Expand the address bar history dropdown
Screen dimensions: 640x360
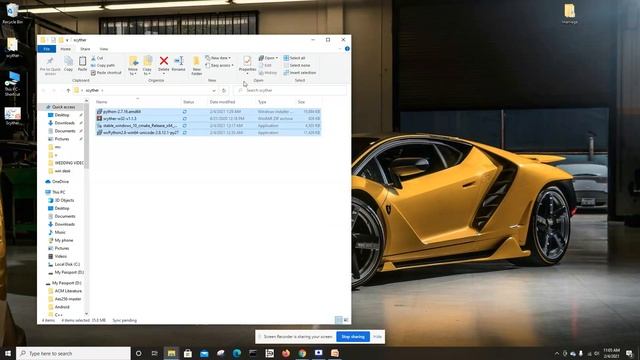213,90
